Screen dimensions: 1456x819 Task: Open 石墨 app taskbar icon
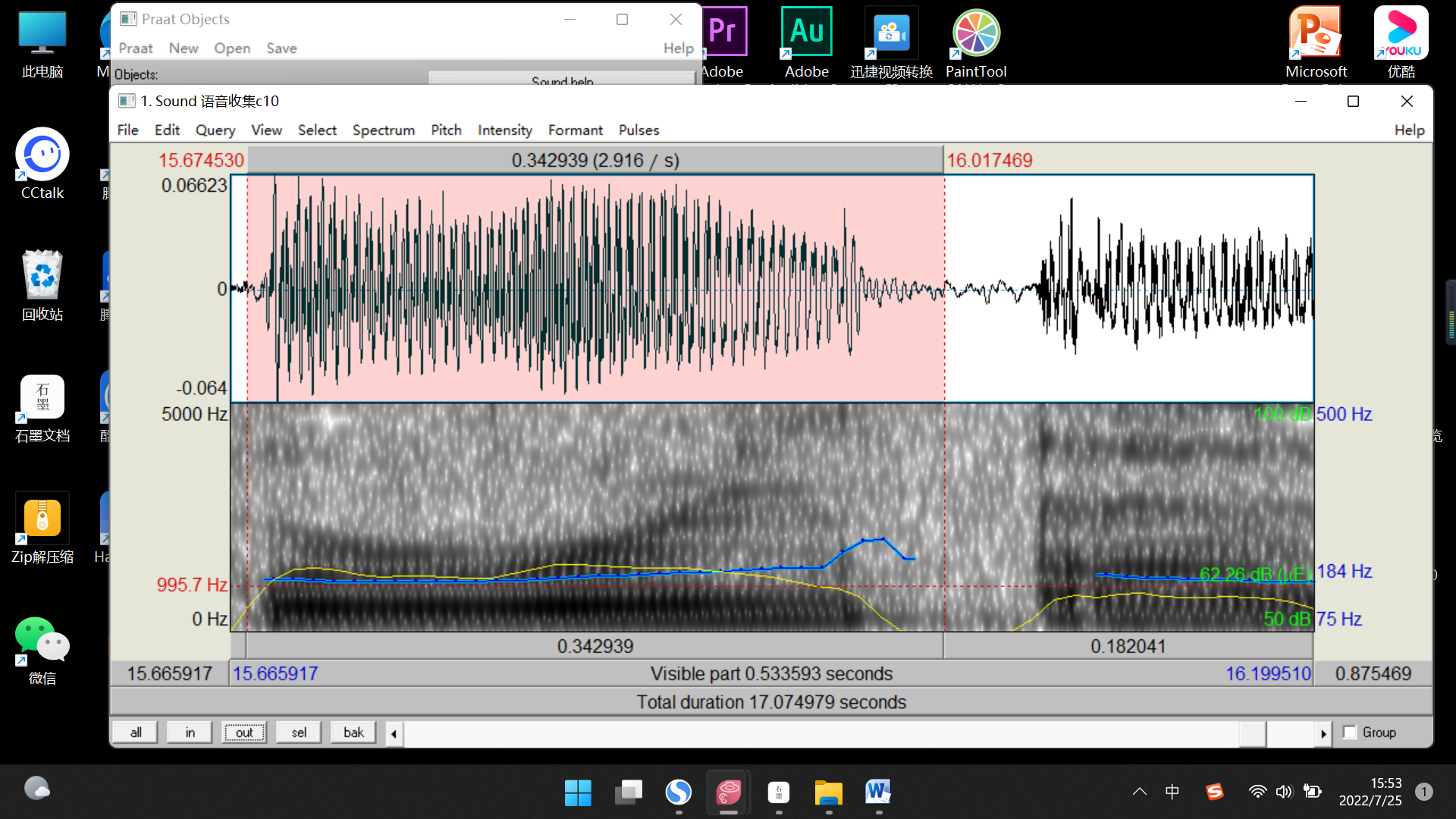click(x=779, y=792)
